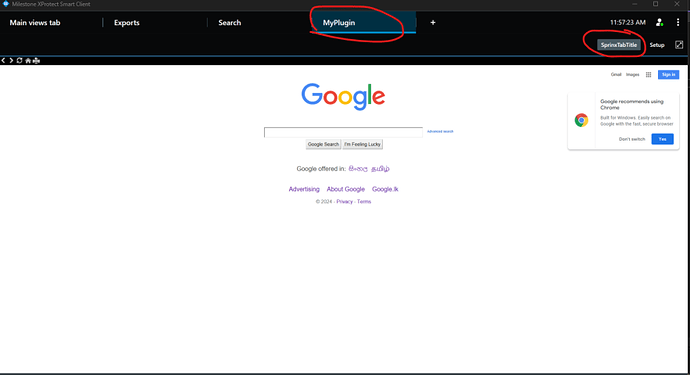Open the user status icon
Screen dimensions: 690x375
tap(659, 22)
